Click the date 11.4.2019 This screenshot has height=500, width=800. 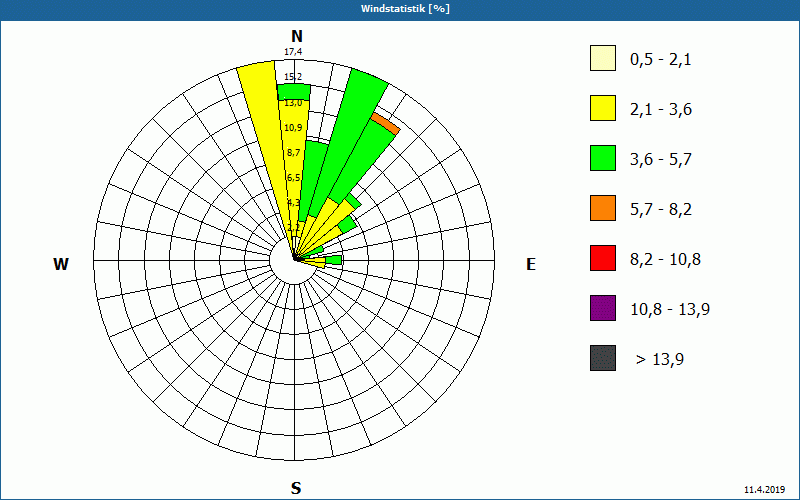click(764, 489)
